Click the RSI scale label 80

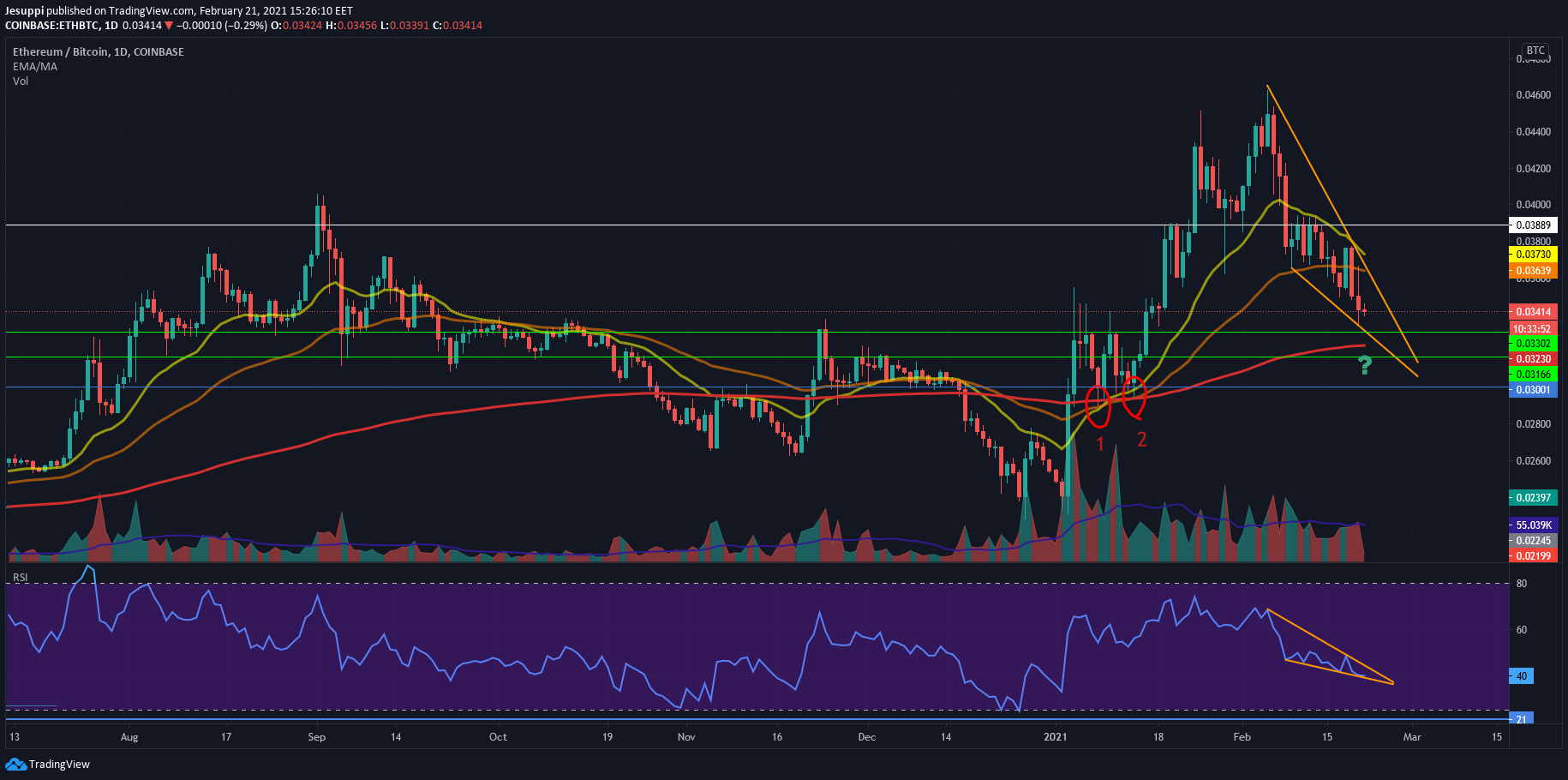1522,584
